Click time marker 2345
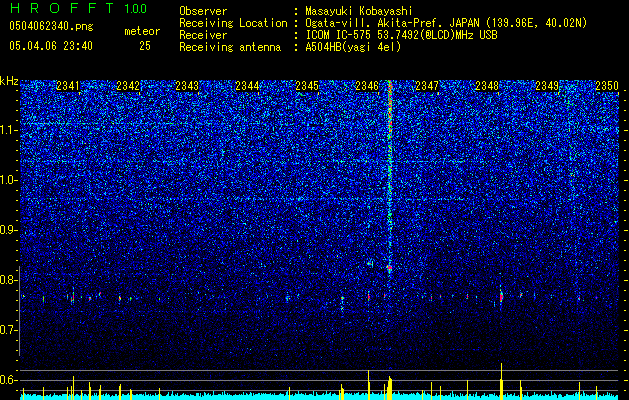629x400 pixels. pyautogui.click(x=307, y=86)
